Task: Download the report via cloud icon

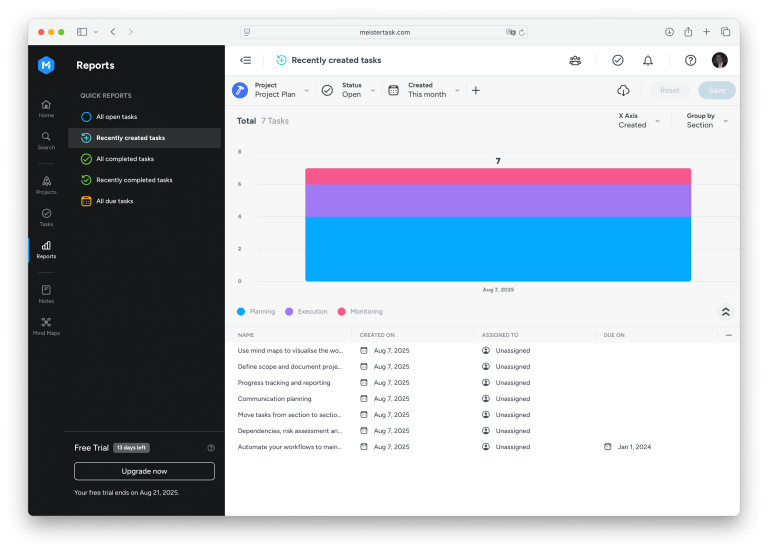Action: tap(623, 90)
